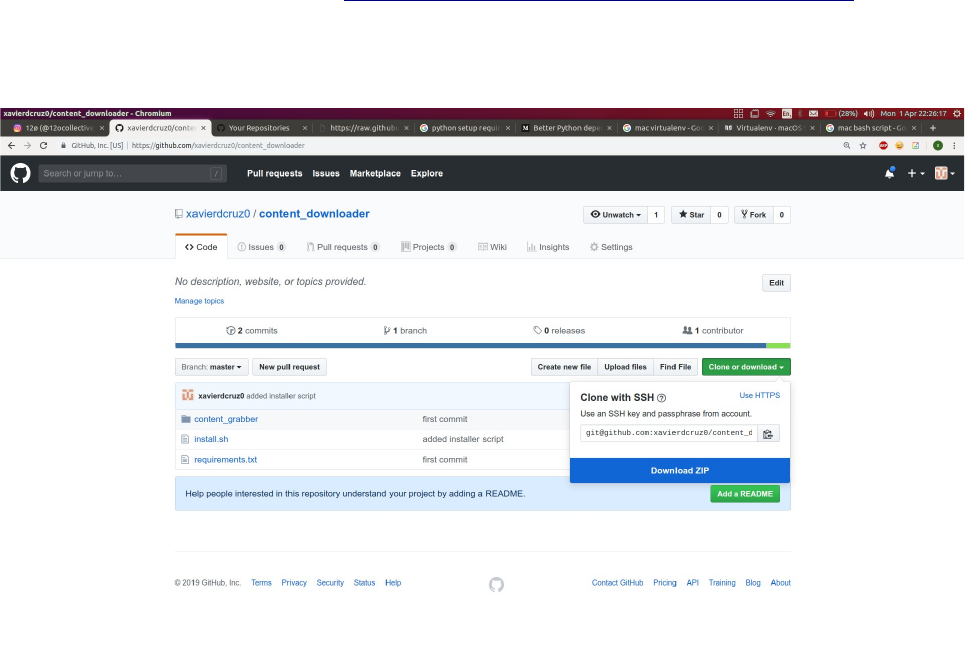
Task: Click the En keyboard layout indicator
Action: pyautogui.click(x=787, y=113)
